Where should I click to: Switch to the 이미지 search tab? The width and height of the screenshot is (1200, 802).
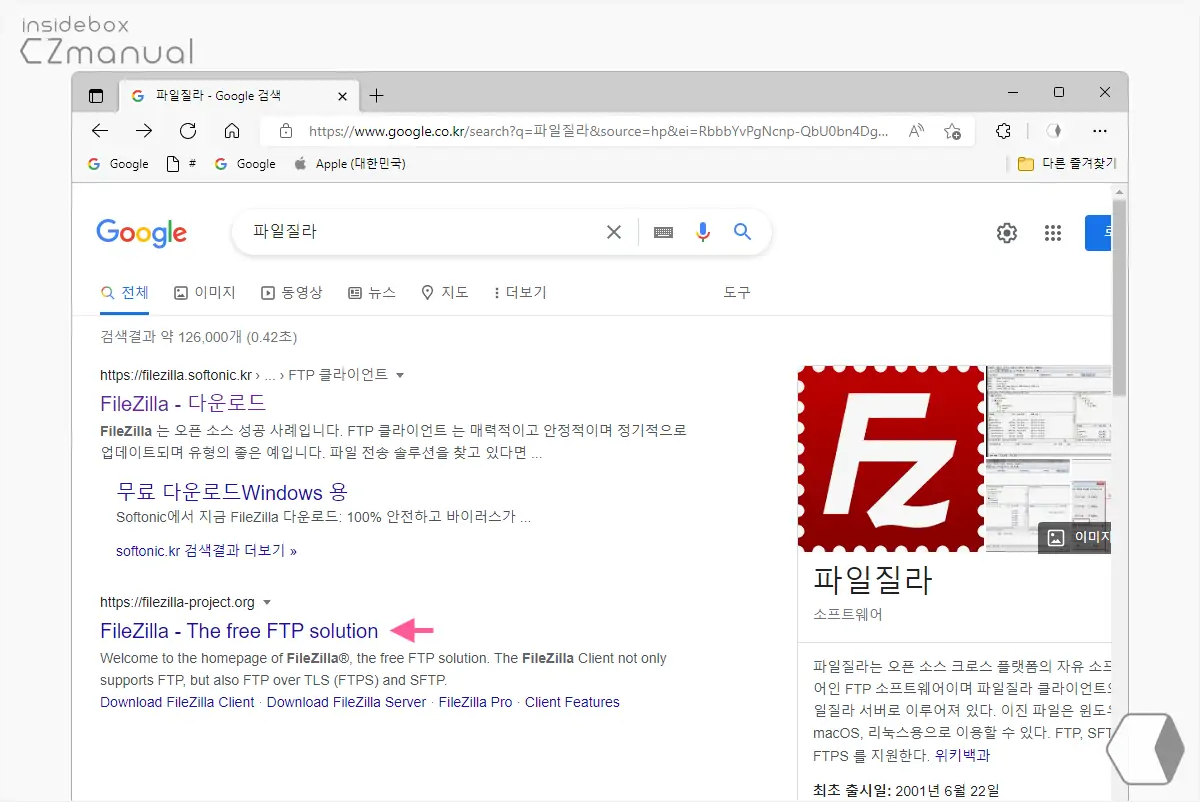coord(204,292)
